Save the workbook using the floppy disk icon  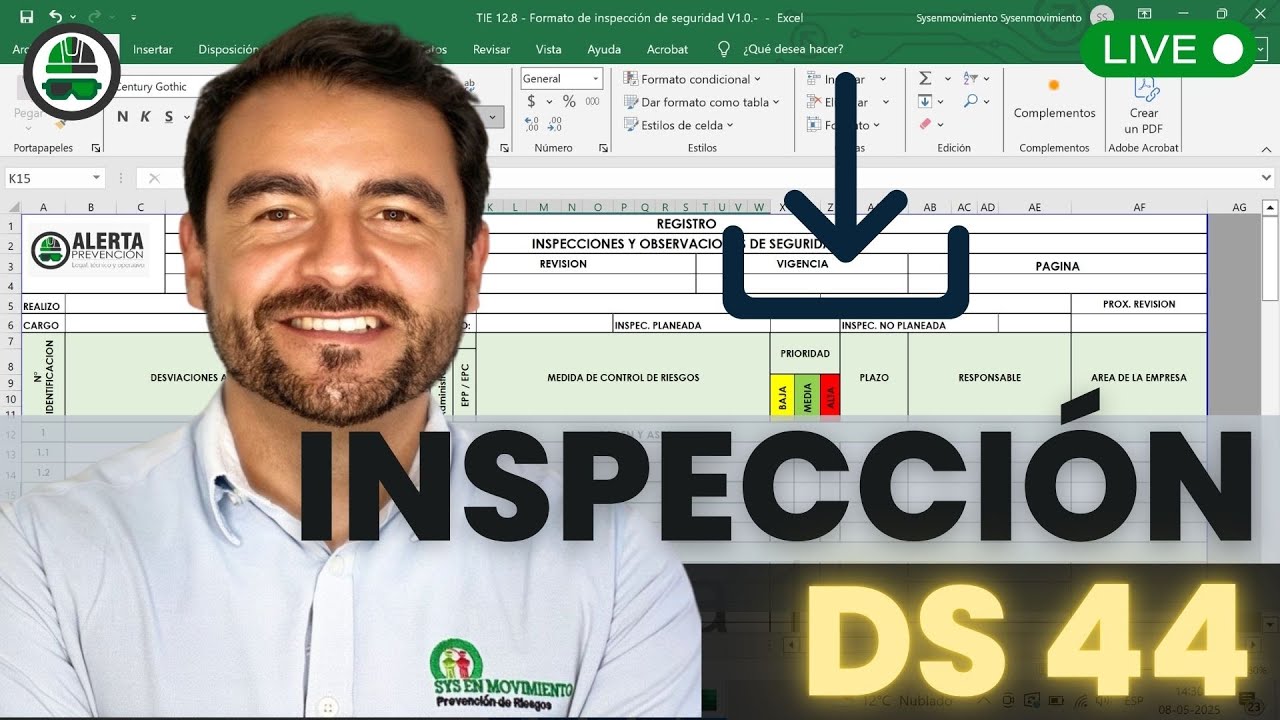(x=26, y=17)
